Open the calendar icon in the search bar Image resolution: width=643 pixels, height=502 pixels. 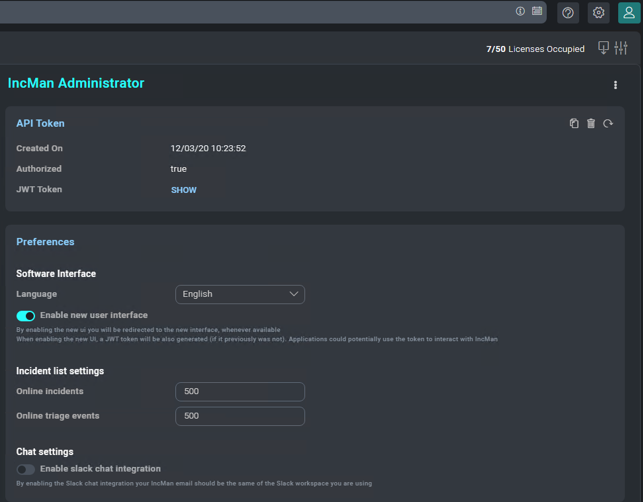coord(537,11)
